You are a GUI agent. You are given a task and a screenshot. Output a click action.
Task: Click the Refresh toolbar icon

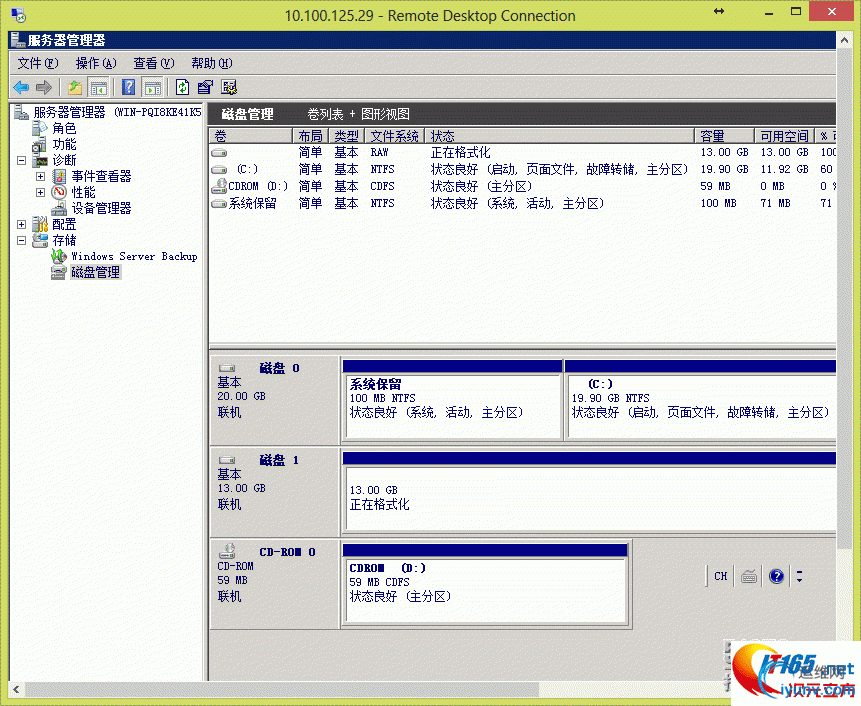tap(182, 87)
